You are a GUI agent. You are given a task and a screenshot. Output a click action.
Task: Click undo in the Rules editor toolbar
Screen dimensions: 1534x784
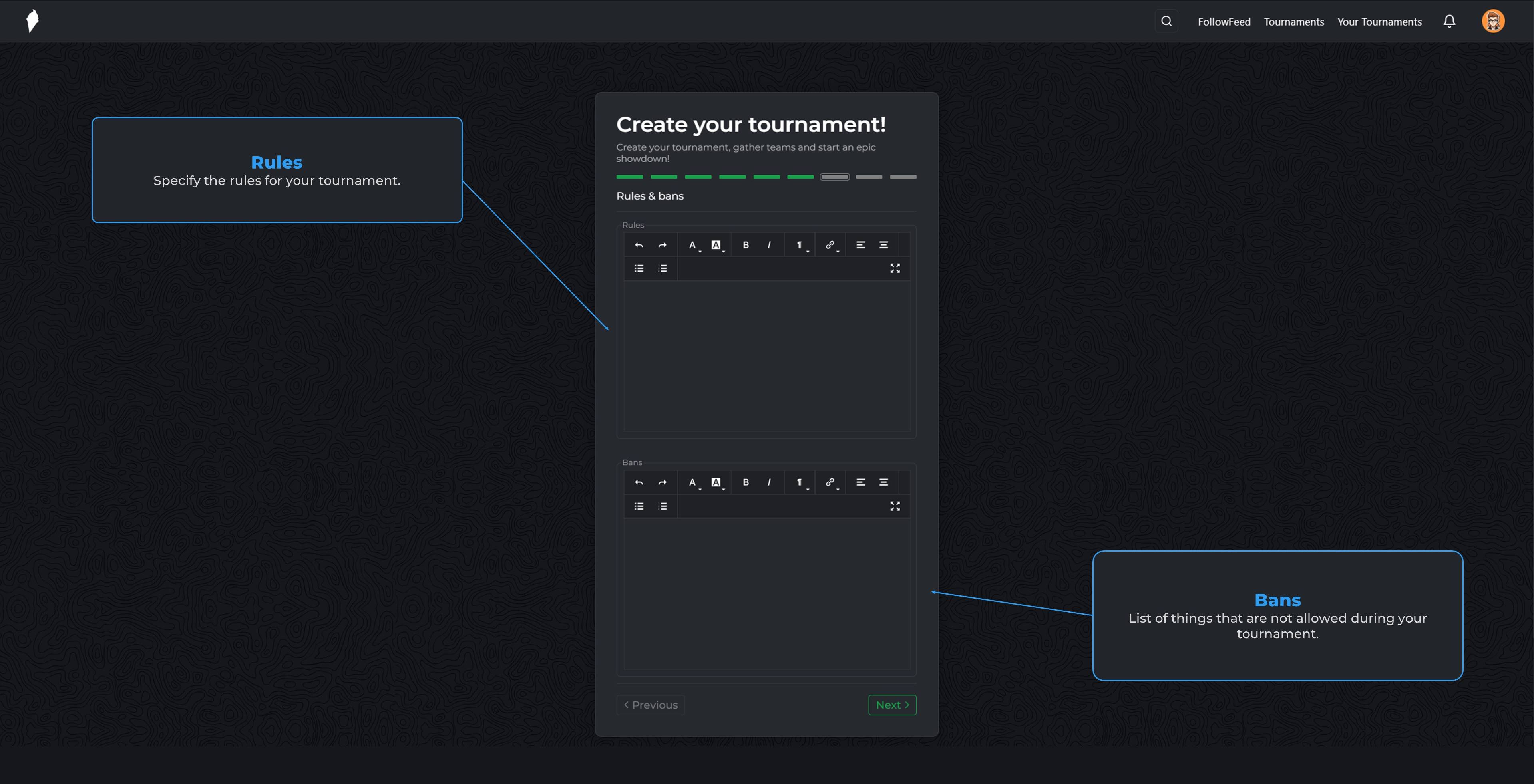639,245
